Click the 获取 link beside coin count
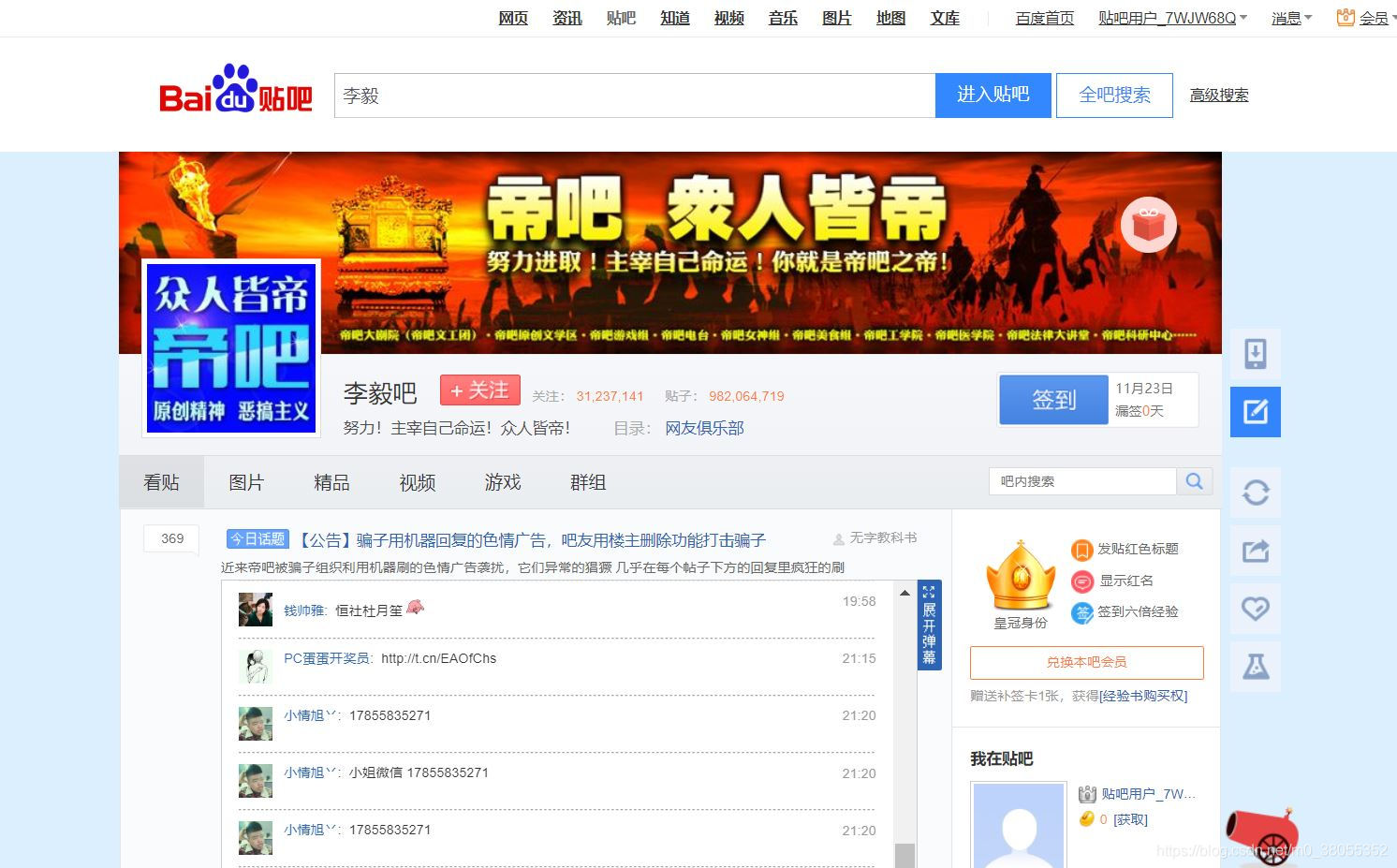Viewport: 1397px width, 868px height. (1130, 819)
